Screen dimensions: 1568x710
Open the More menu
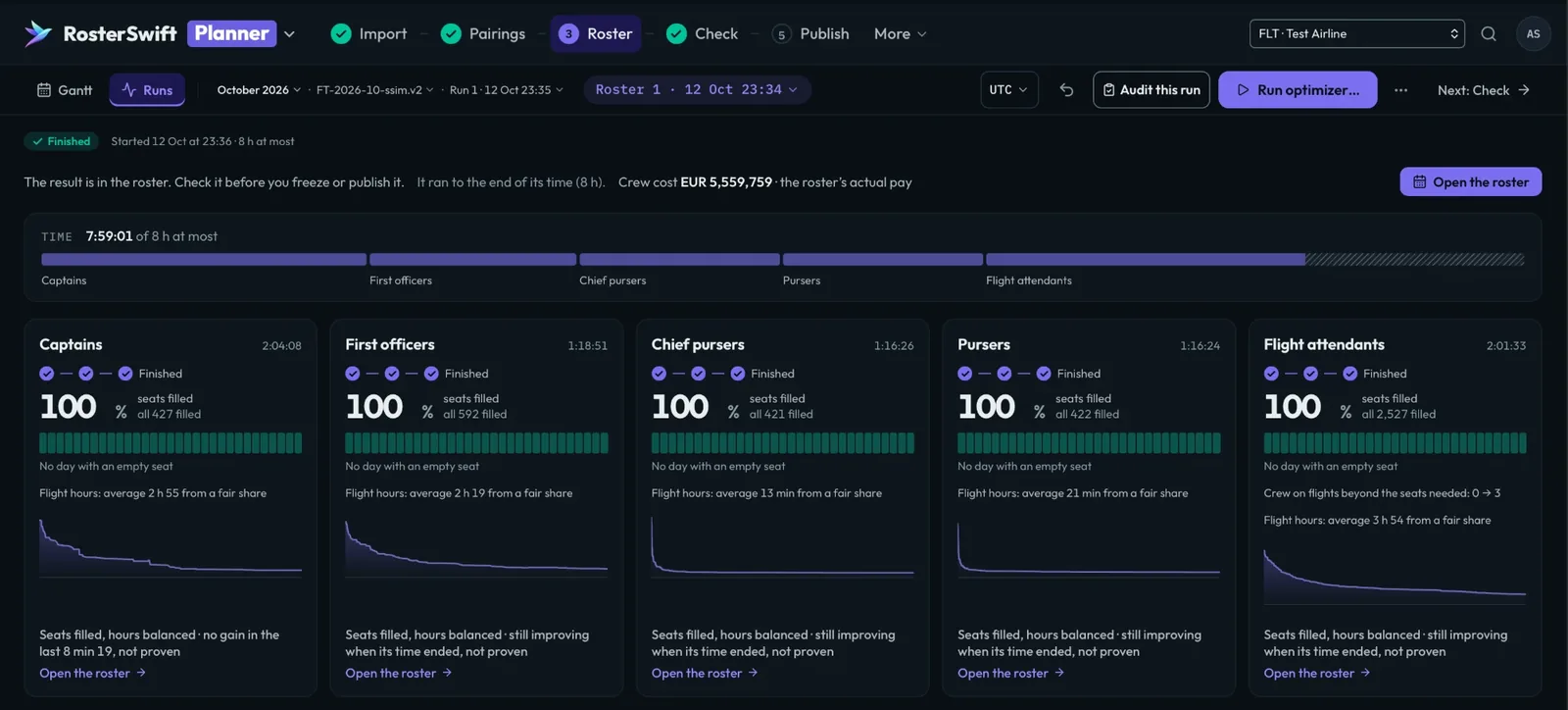pos(900,33)
